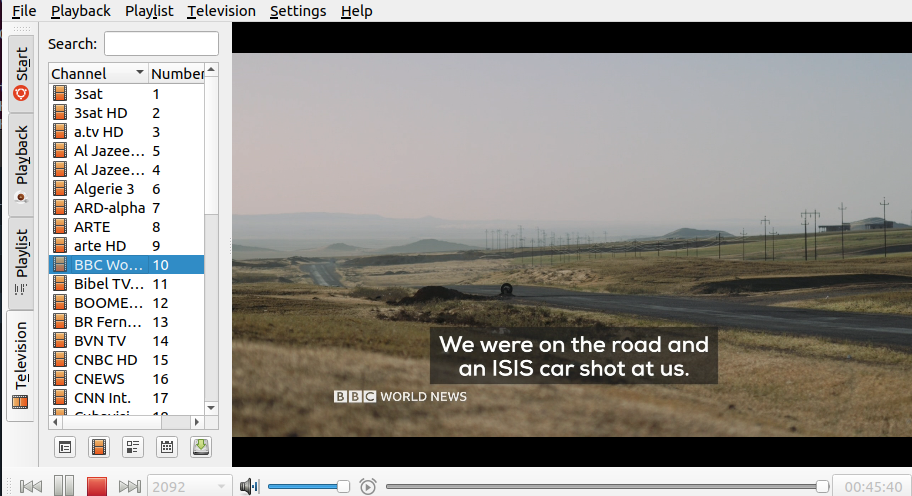
Task: Open the Playlist menu
Action: [149, 11]
